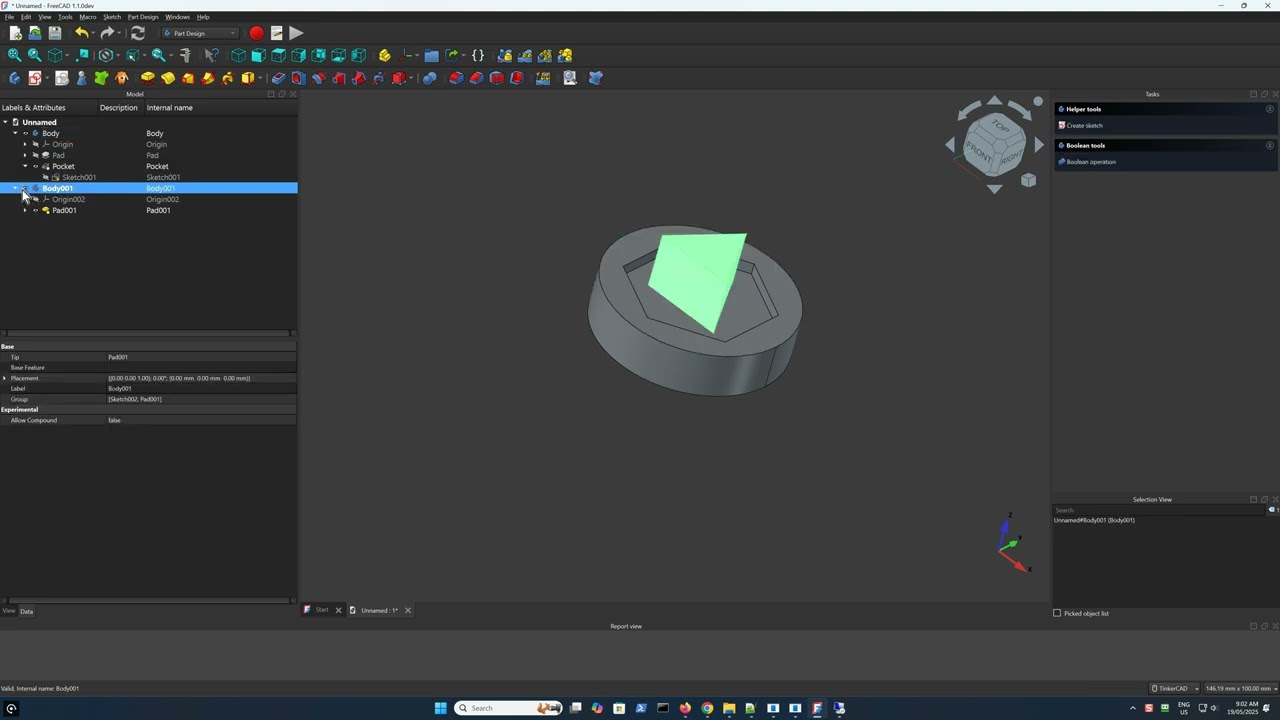Screen dimensions: 1280x720
Task: Collapse the Pocket tree node
Action: [25, 166]
